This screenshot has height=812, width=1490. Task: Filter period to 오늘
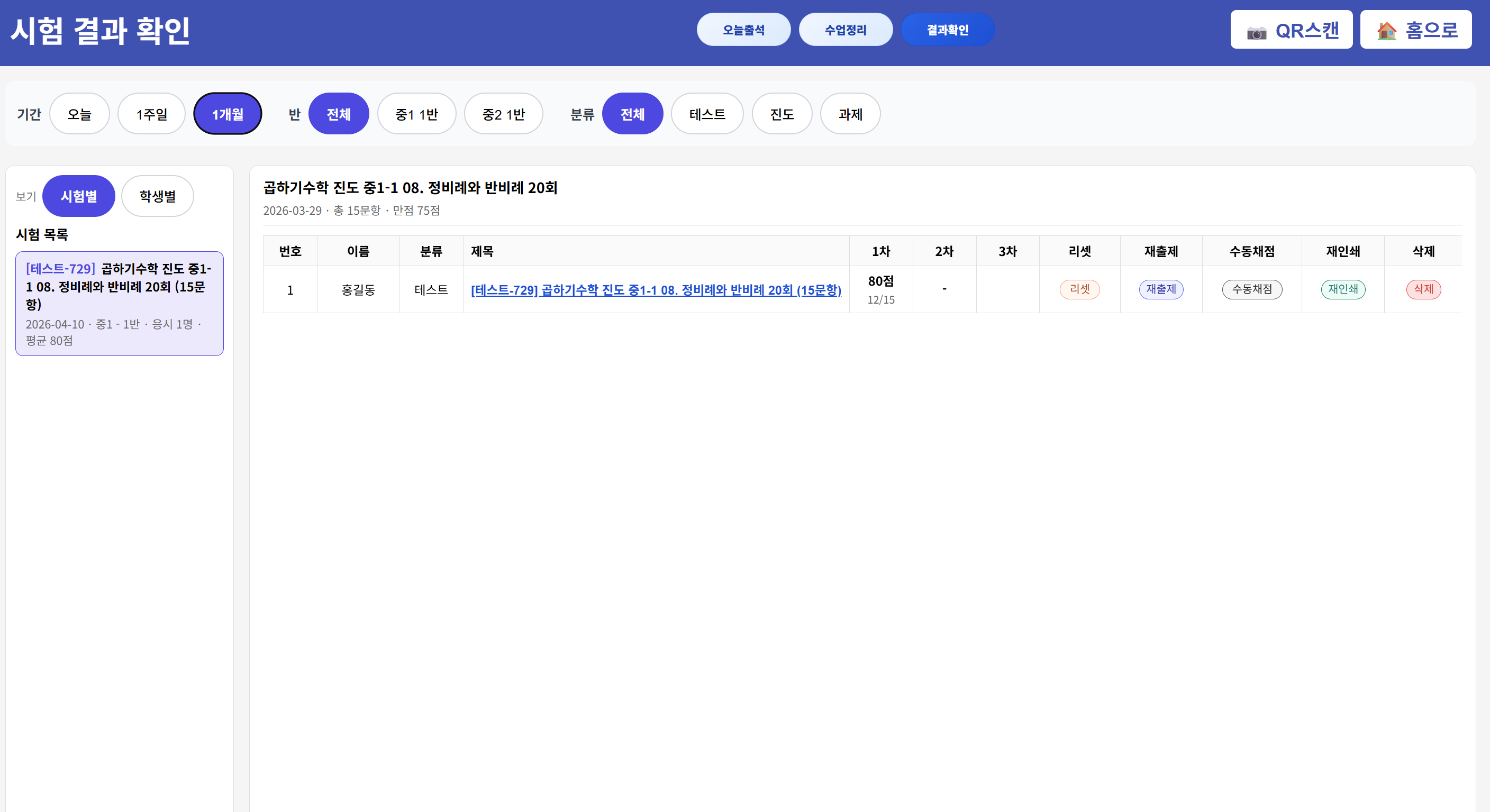point(79,114)
